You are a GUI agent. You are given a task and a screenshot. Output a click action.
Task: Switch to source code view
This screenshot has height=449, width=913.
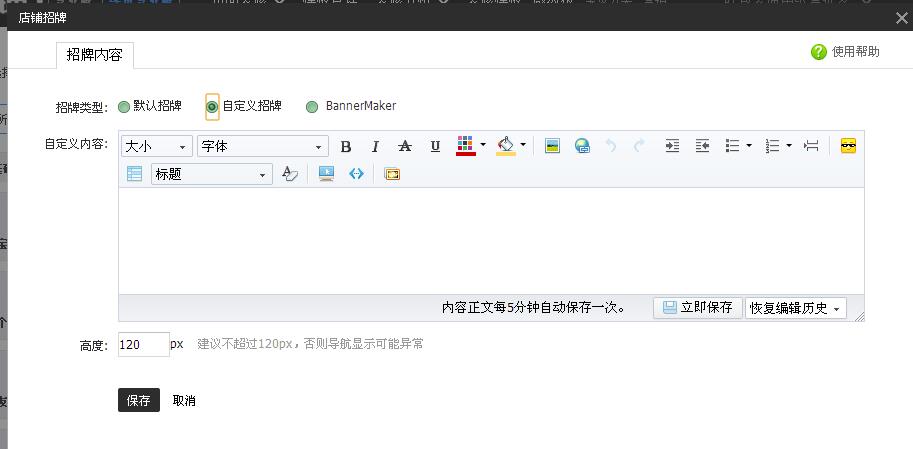point(356,174)
